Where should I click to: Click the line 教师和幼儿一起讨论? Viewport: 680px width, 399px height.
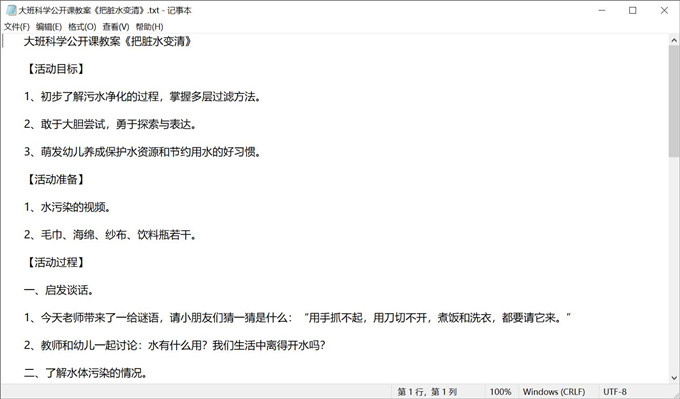[175, 346]
